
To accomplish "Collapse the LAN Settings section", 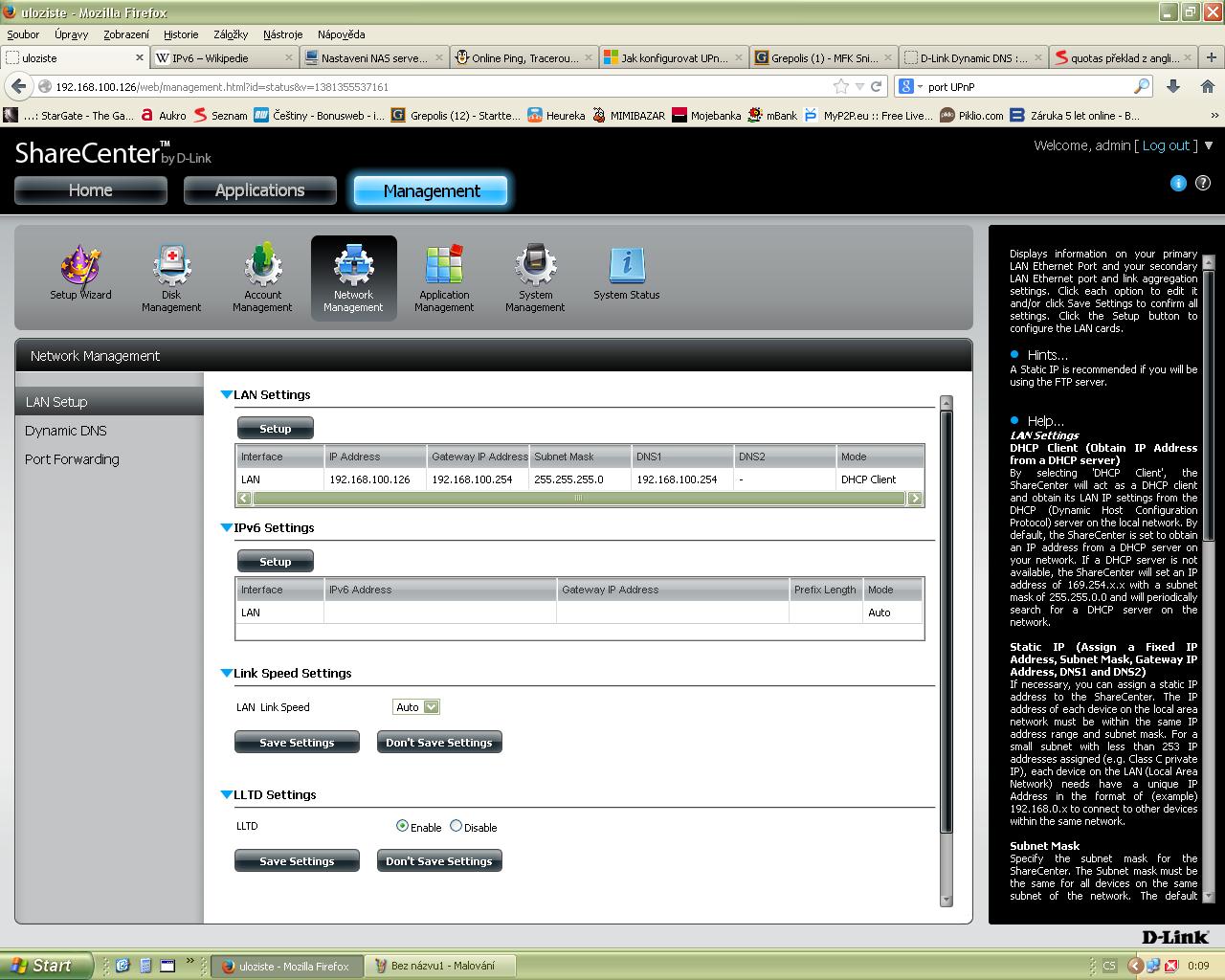I will [x=227, y=394].
